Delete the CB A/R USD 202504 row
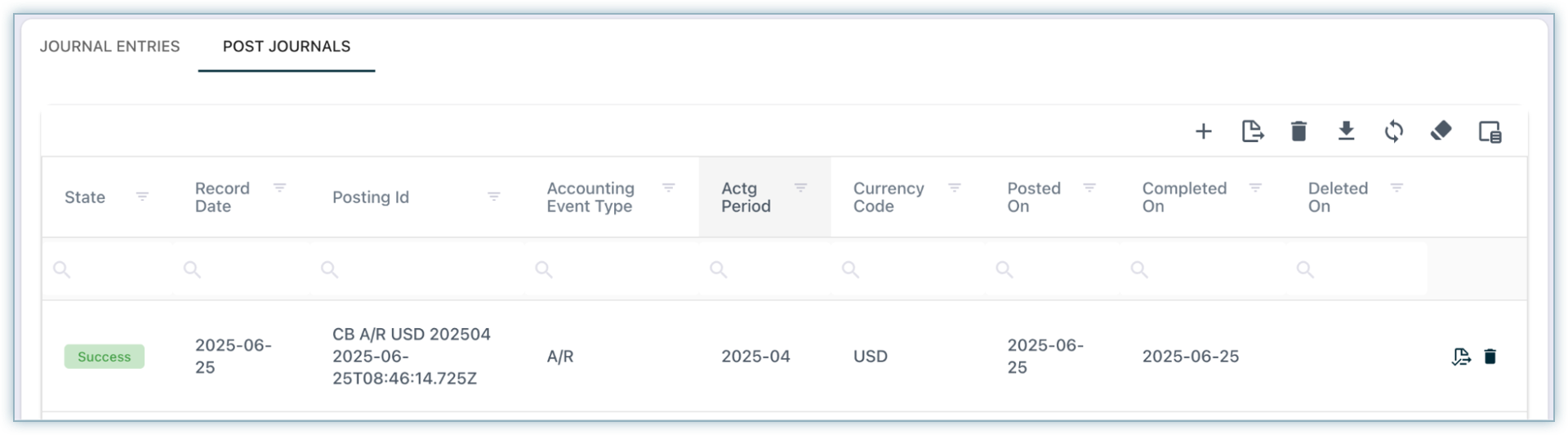Screen dimensions: 1568x435 coord(1490,357)
